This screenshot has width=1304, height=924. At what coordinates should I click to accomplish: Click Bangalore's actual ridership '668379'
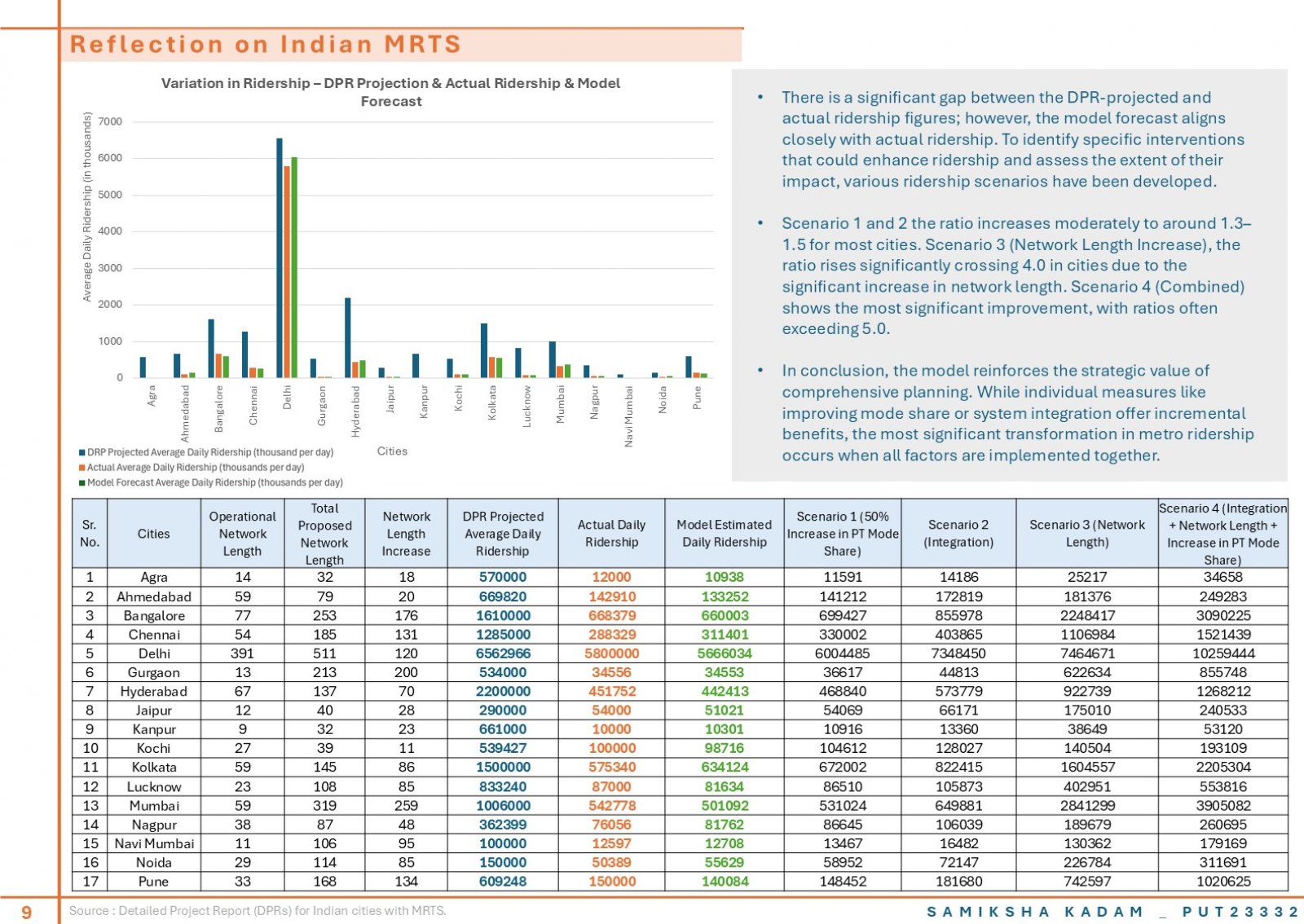611,615
